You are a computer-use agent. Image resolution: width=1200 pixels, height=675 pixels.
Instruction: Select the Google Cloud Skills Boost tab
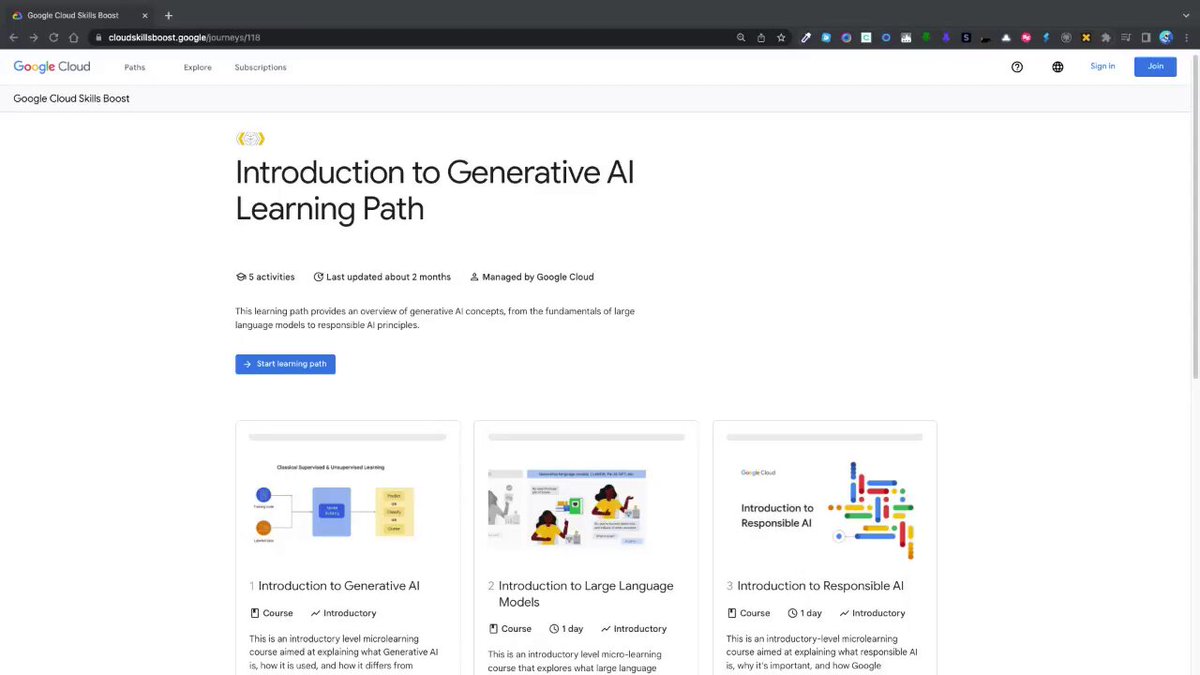80,15
